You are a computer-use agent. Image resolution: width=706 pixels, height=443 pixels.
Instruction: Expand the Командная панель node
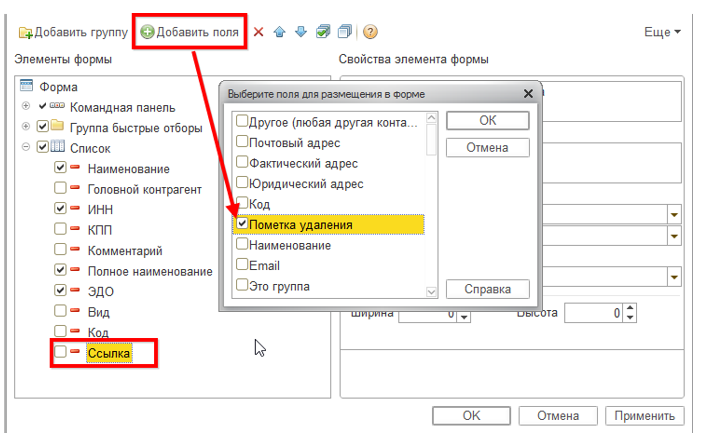click(x=26, y=106)
